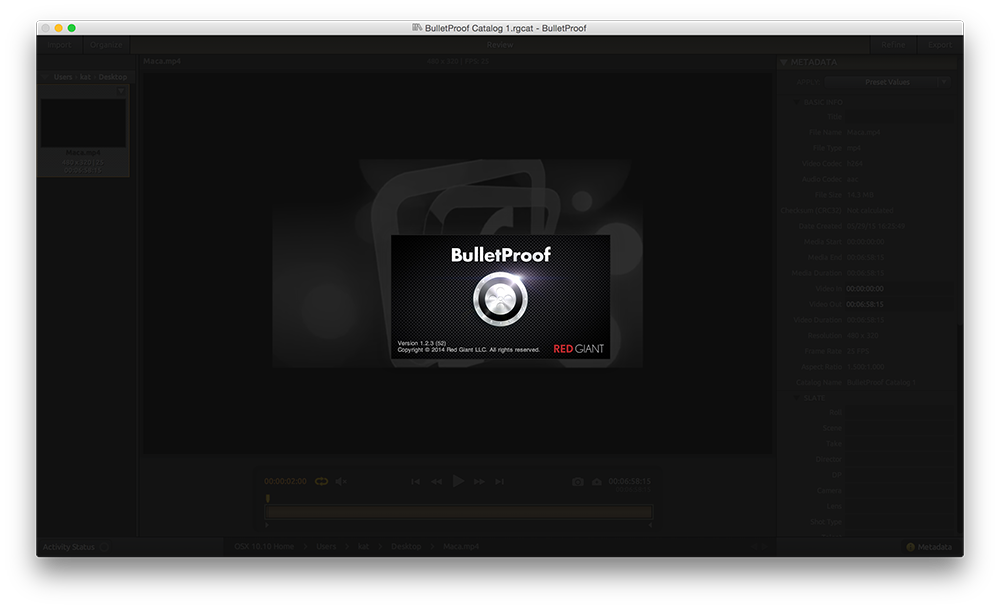
Task: Collapse the BASIC INFO section
Action: (797, 102)
